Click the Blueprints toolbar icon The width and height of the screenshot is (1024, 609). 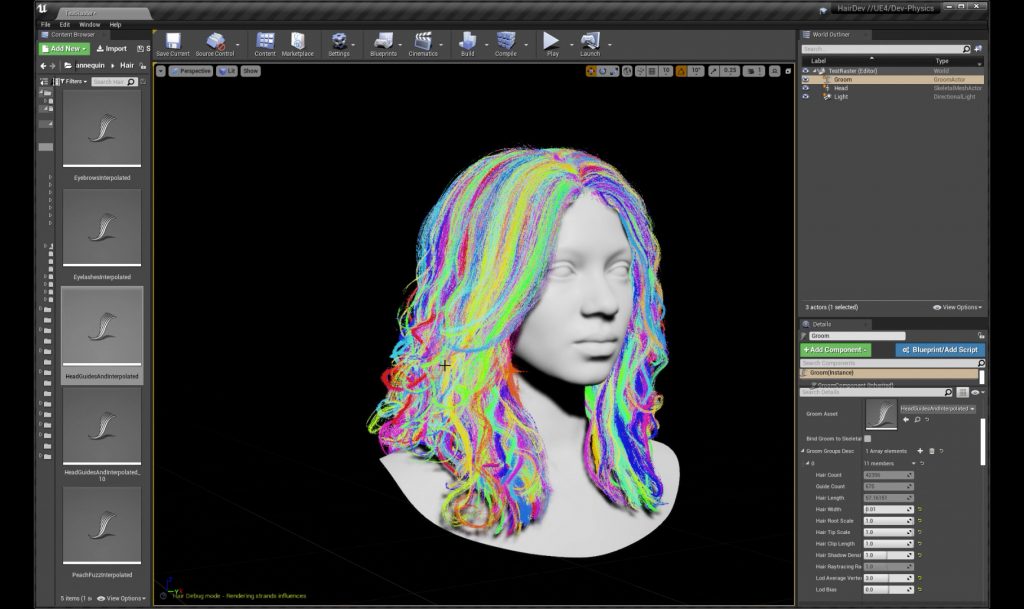tap(383, 42)
